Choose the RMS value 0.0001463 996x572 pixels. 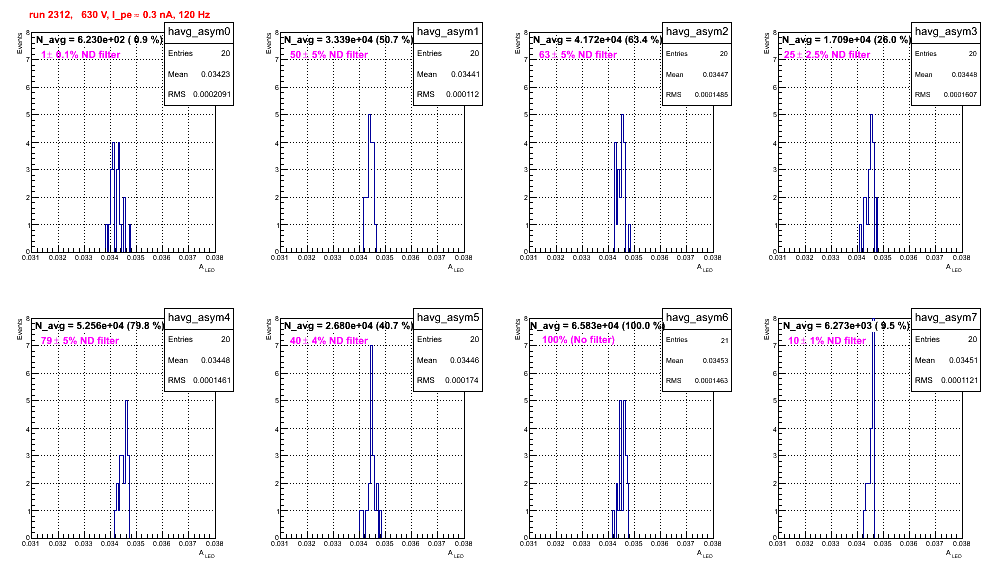tap(711, 381)
